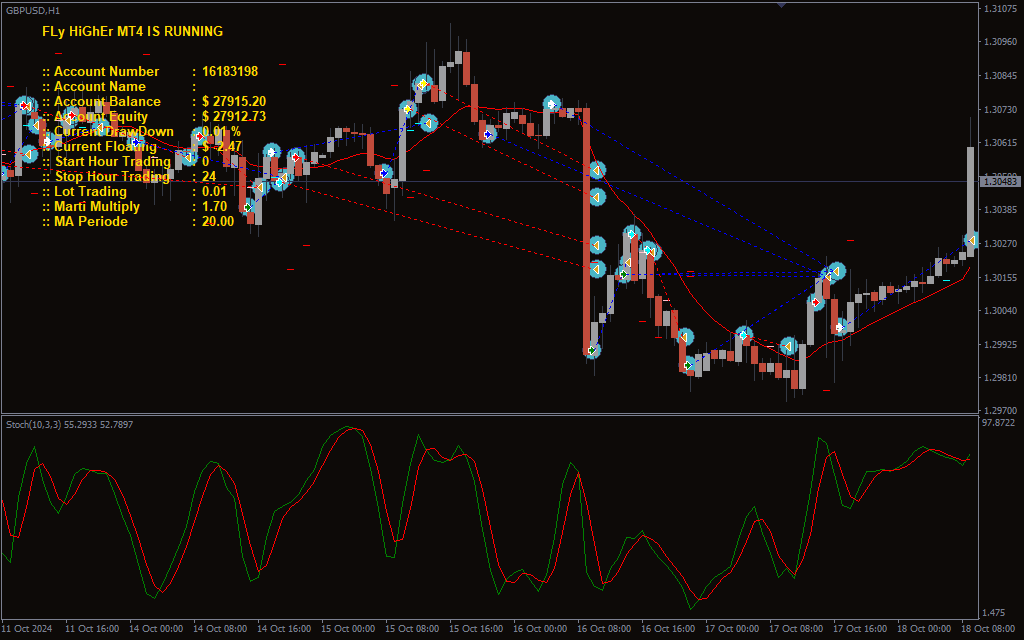Click the trade marker at the bottom of the big red 16 Oct candle
This screenshot has width=1024, height=640.
click(x=593, y=350)
